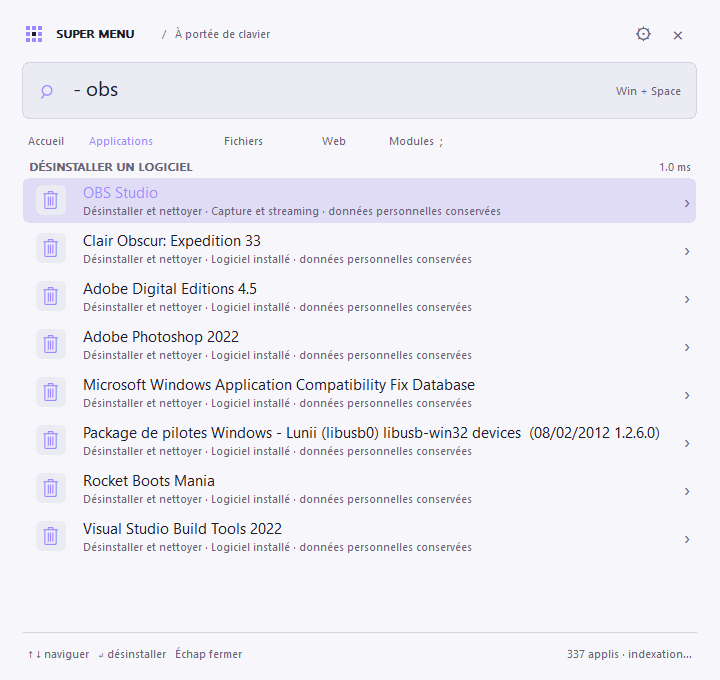The image size is (720, 680).
Task: Expand chevron for Adobe Photoshop 2022
Action: tap(687, 347)
